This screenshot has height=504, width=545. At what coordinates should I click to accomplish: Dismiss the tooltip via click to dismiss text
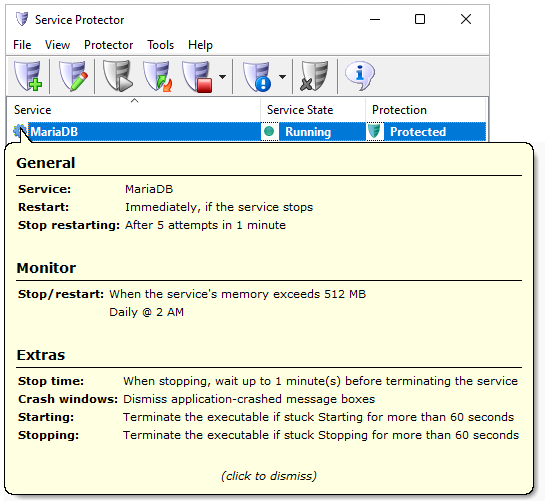(269, 475)
